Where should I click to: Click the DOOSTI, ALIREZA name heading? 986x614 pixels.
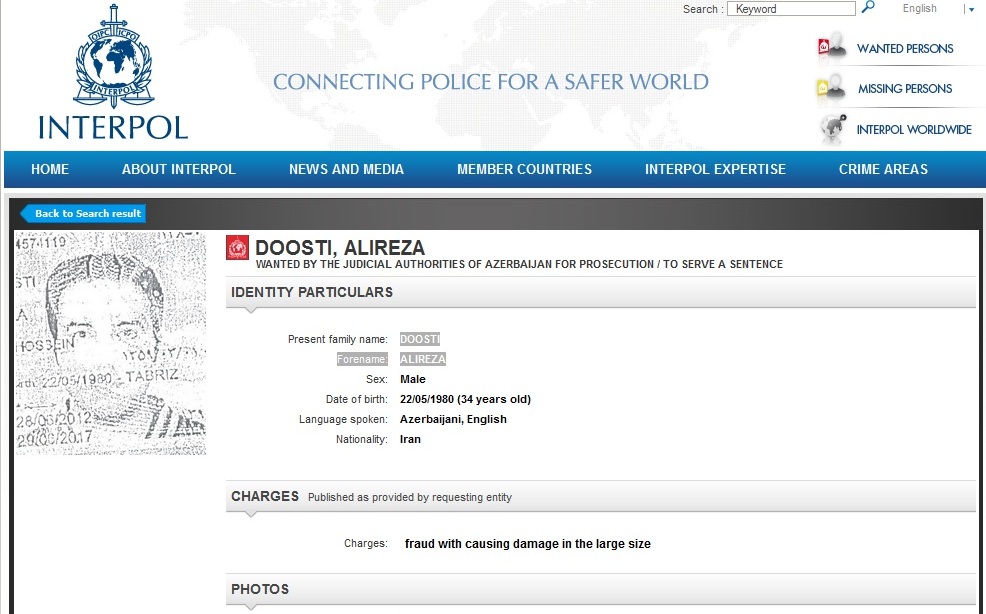[x=340, y=247]
